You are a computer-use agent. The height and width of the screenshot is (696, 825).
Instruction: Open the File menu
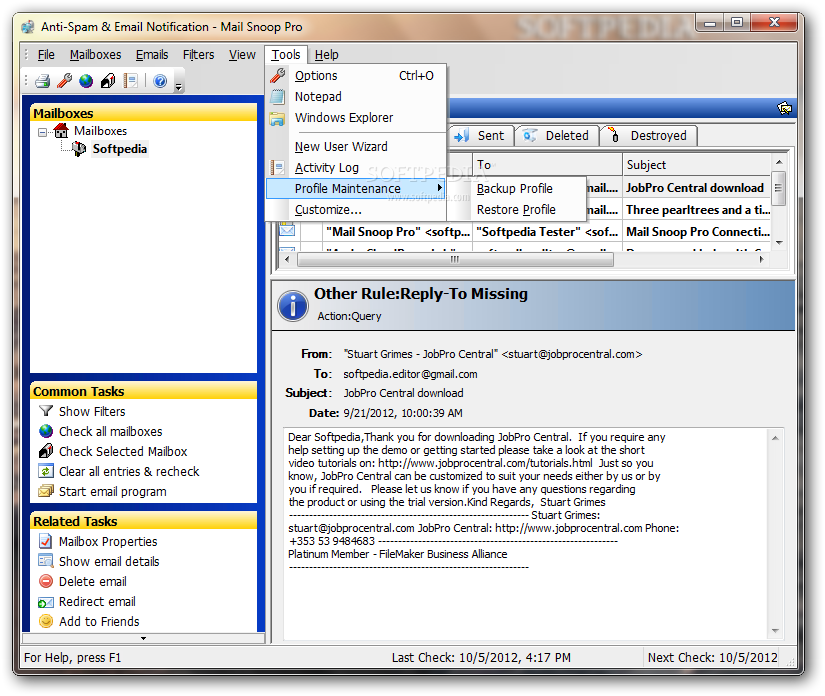46,55
